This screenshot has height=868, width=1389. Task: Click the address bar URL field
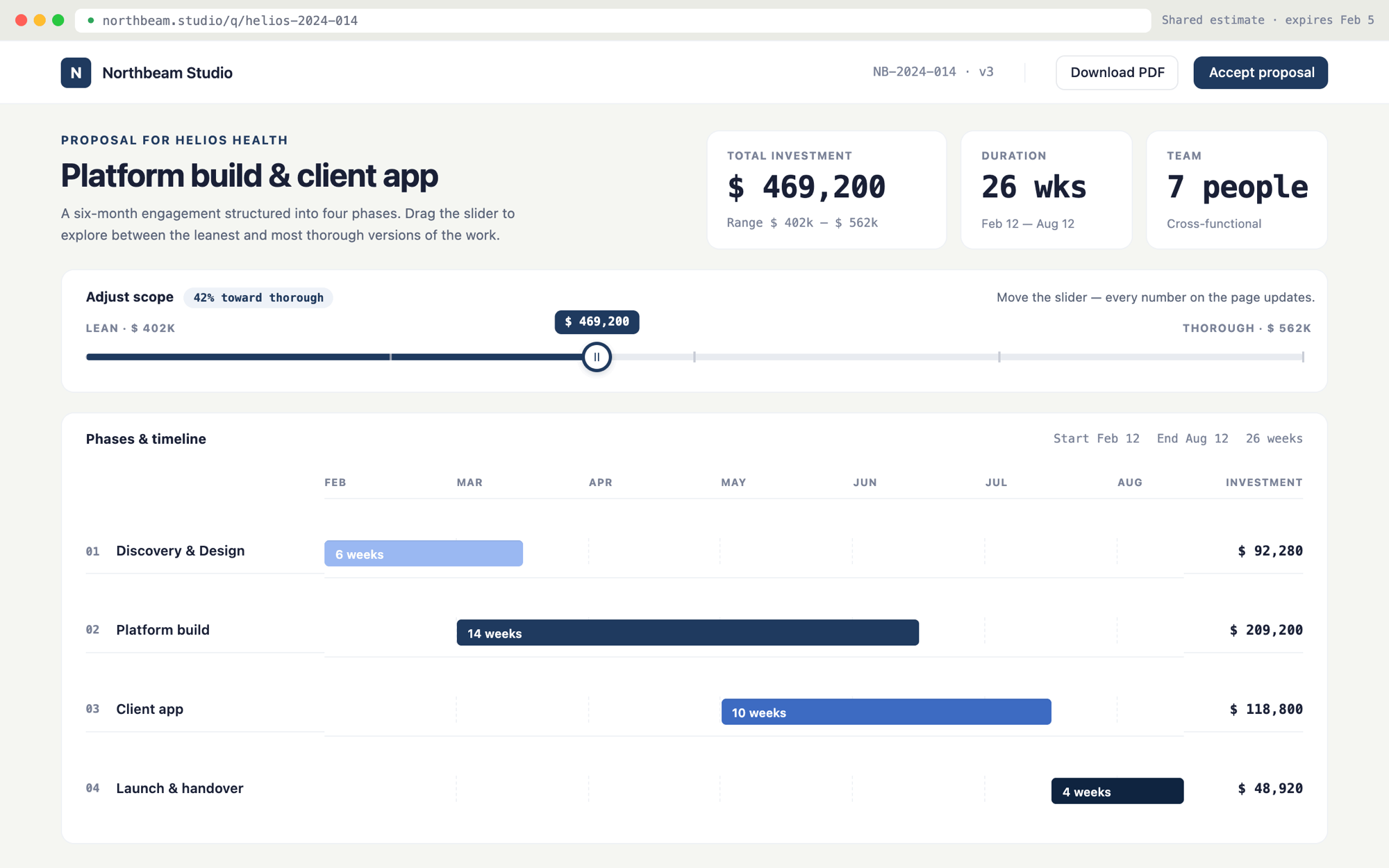click(x=613, y=20)
